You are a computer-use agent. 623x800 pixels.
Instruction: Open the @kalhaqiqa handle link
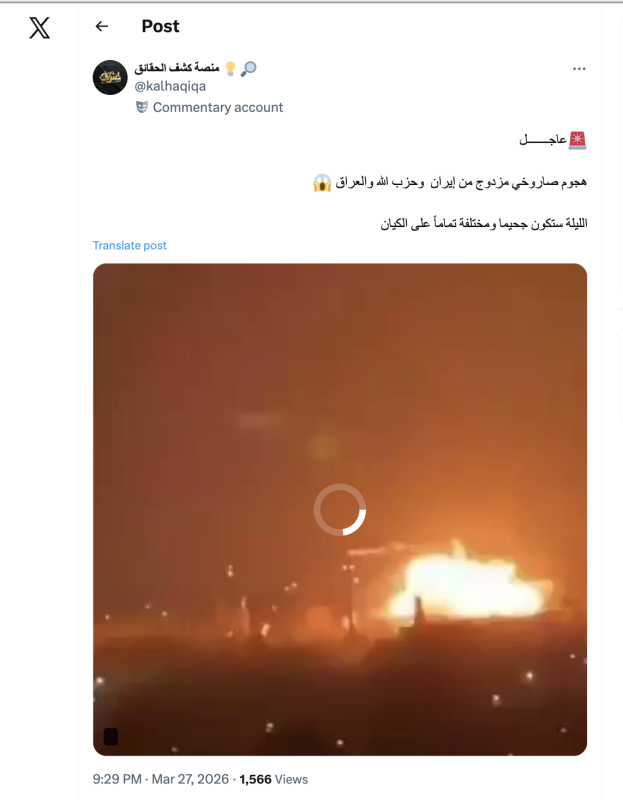tap(170, 86)
